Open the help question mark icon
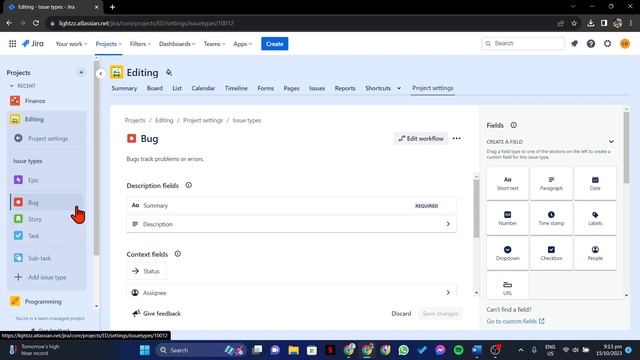 [x=591, y=43]
